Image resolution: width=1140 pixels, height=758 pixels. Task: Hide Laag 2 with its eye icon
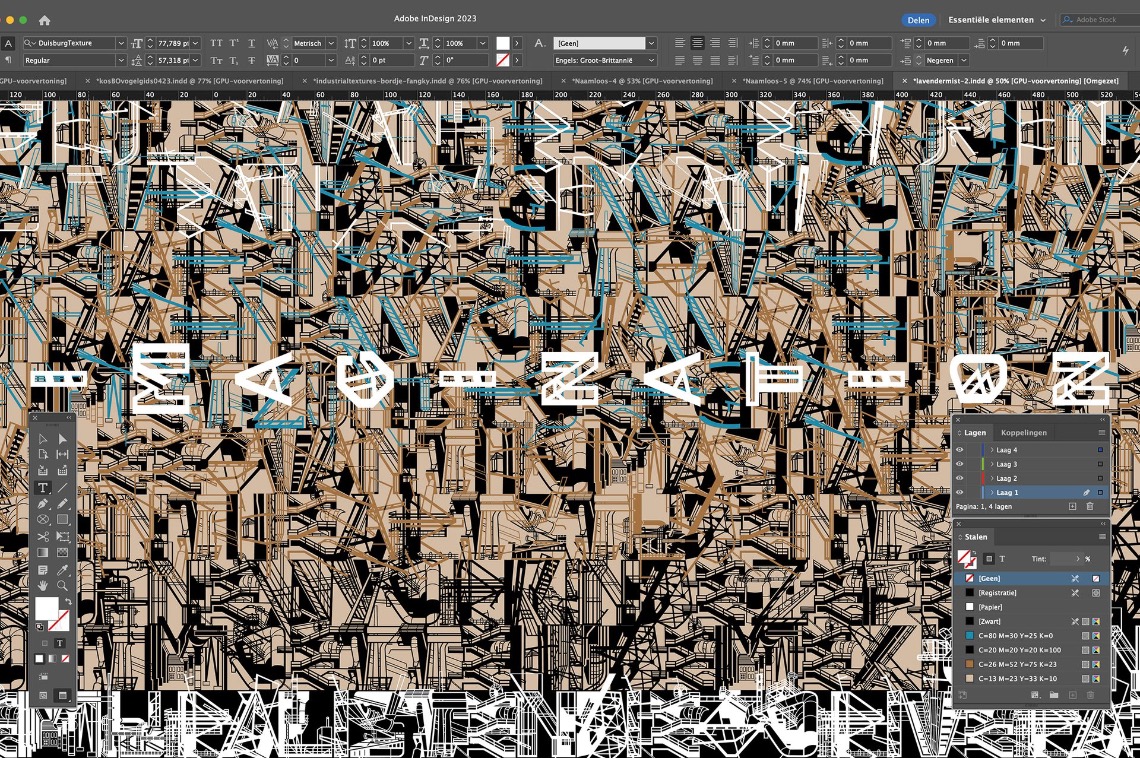[x=960, y=478]
